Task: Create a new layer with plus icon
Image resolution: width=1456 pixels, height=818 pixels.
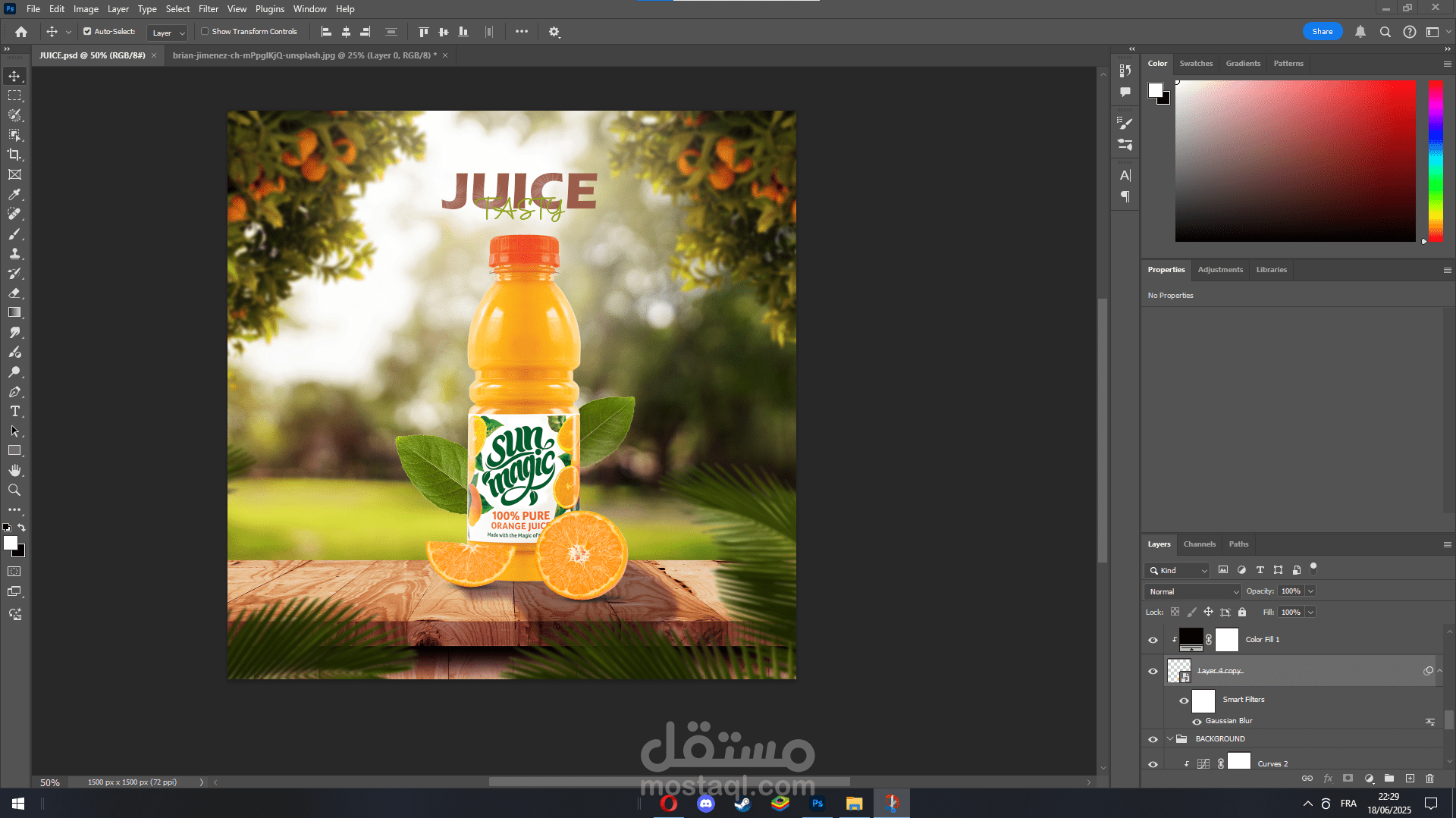Action: (1410, 779)
